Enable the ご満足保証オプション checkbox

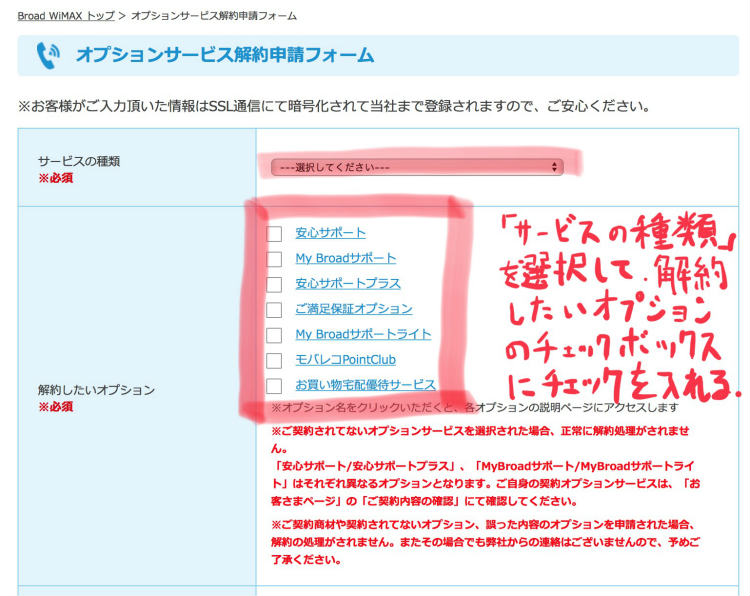click(x=274, y=310)
